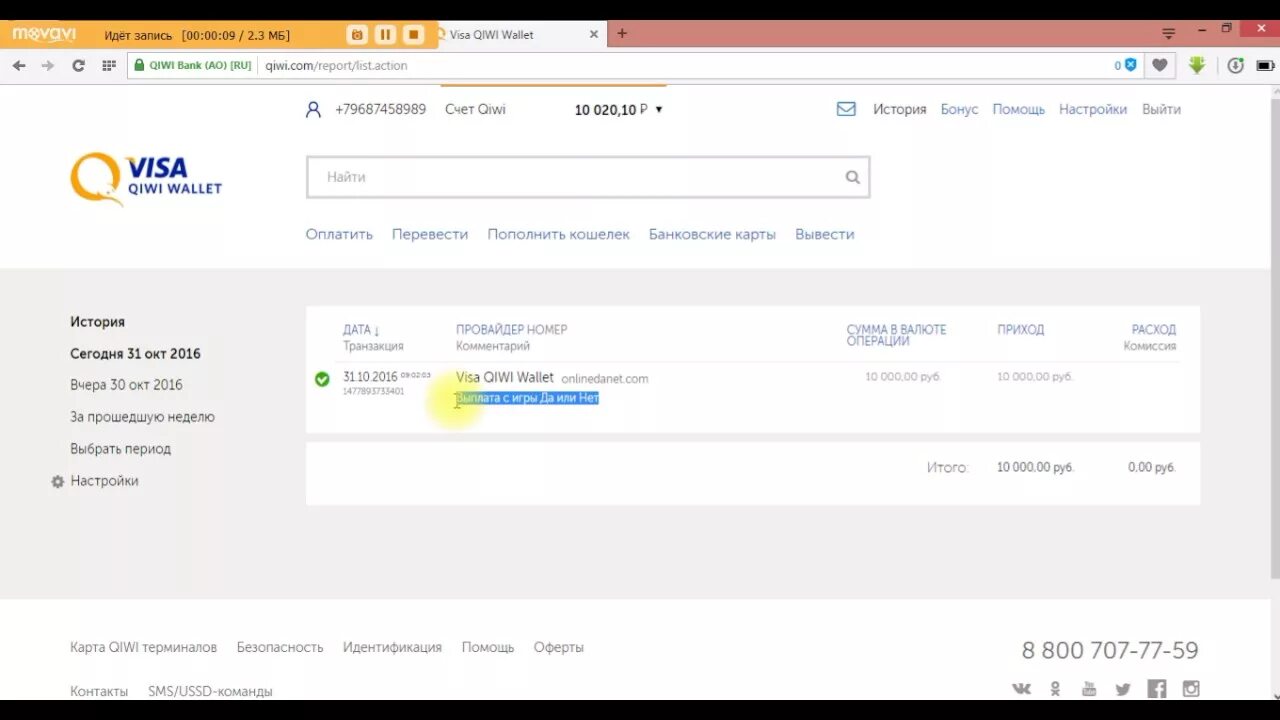Click the browser back arrow
The height and width of the screenshot is (720, 1280).
pyautogui.click(x=19, y=65)
